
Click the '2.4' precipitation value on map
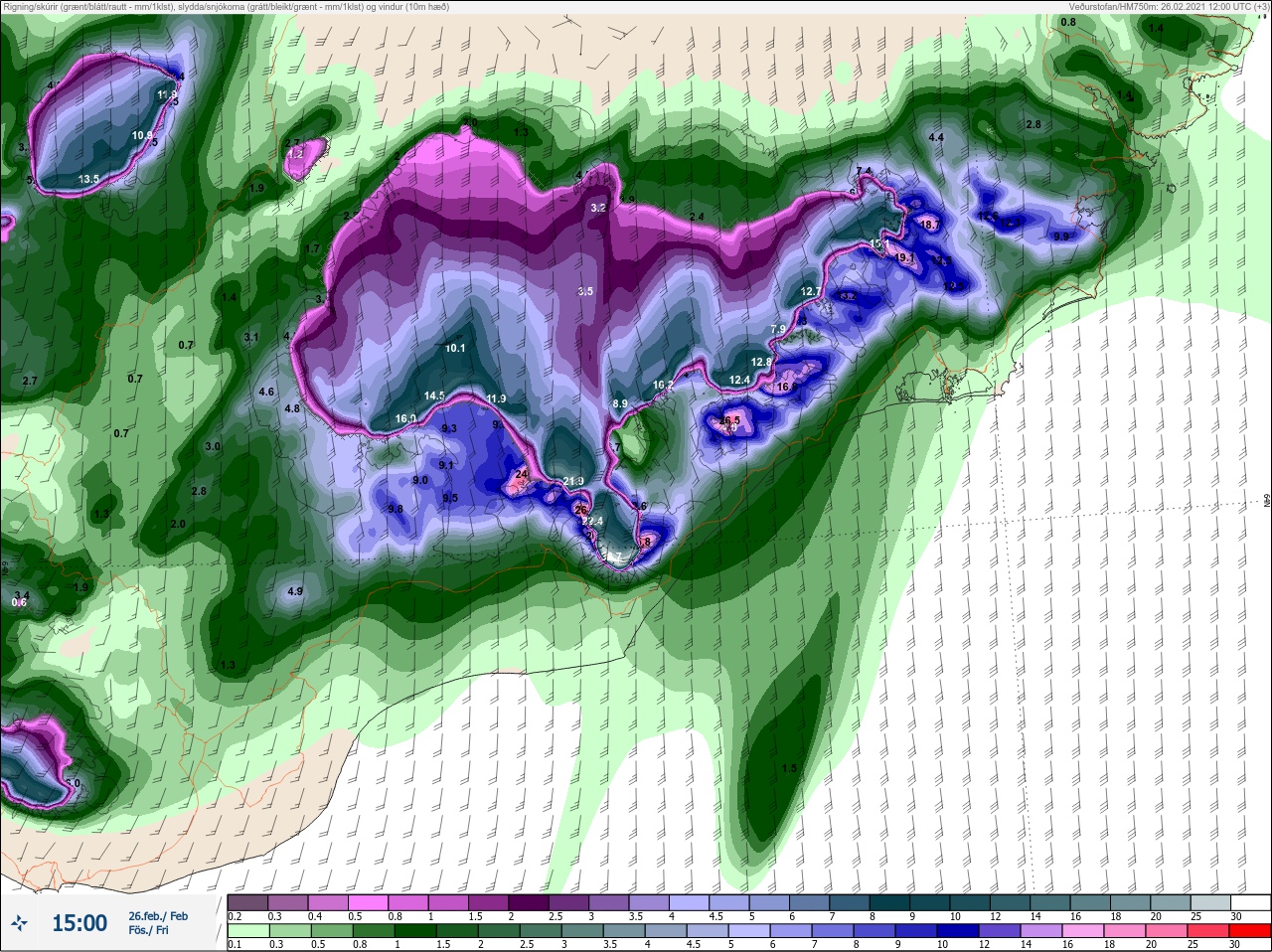pos(697,217)
